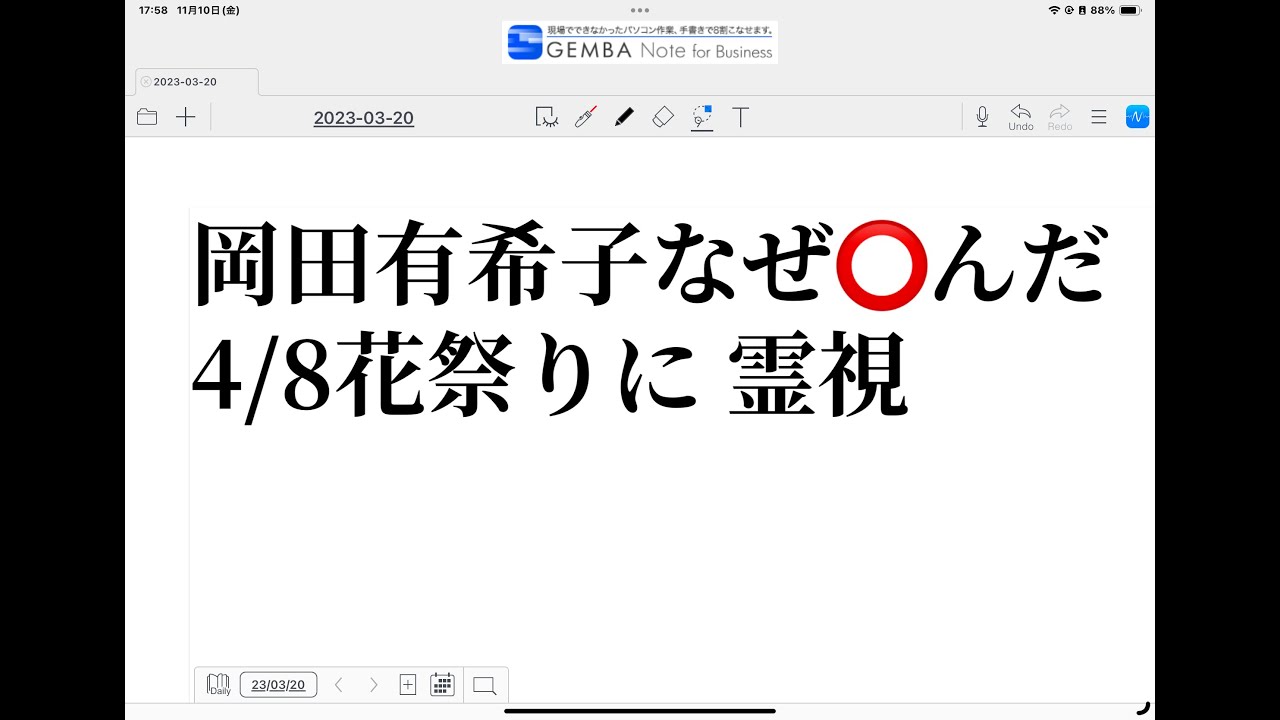1280x720 pixels.
Task: Close the 2023-03-20 tab
Action: (146, 82)
